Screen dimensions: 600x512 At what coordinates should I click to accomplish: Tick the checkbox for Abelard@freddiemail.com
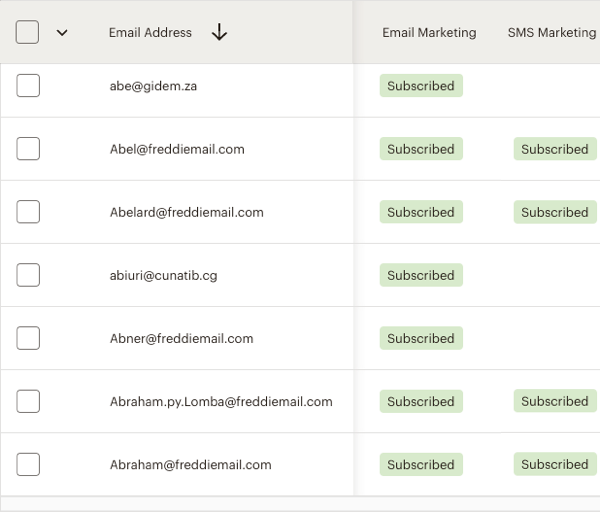(x=28, y=212)
